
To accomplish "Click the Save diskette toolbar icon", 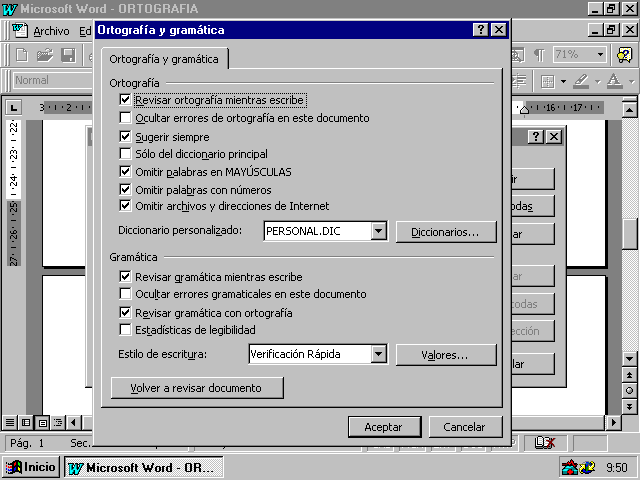I will (68, 54).
